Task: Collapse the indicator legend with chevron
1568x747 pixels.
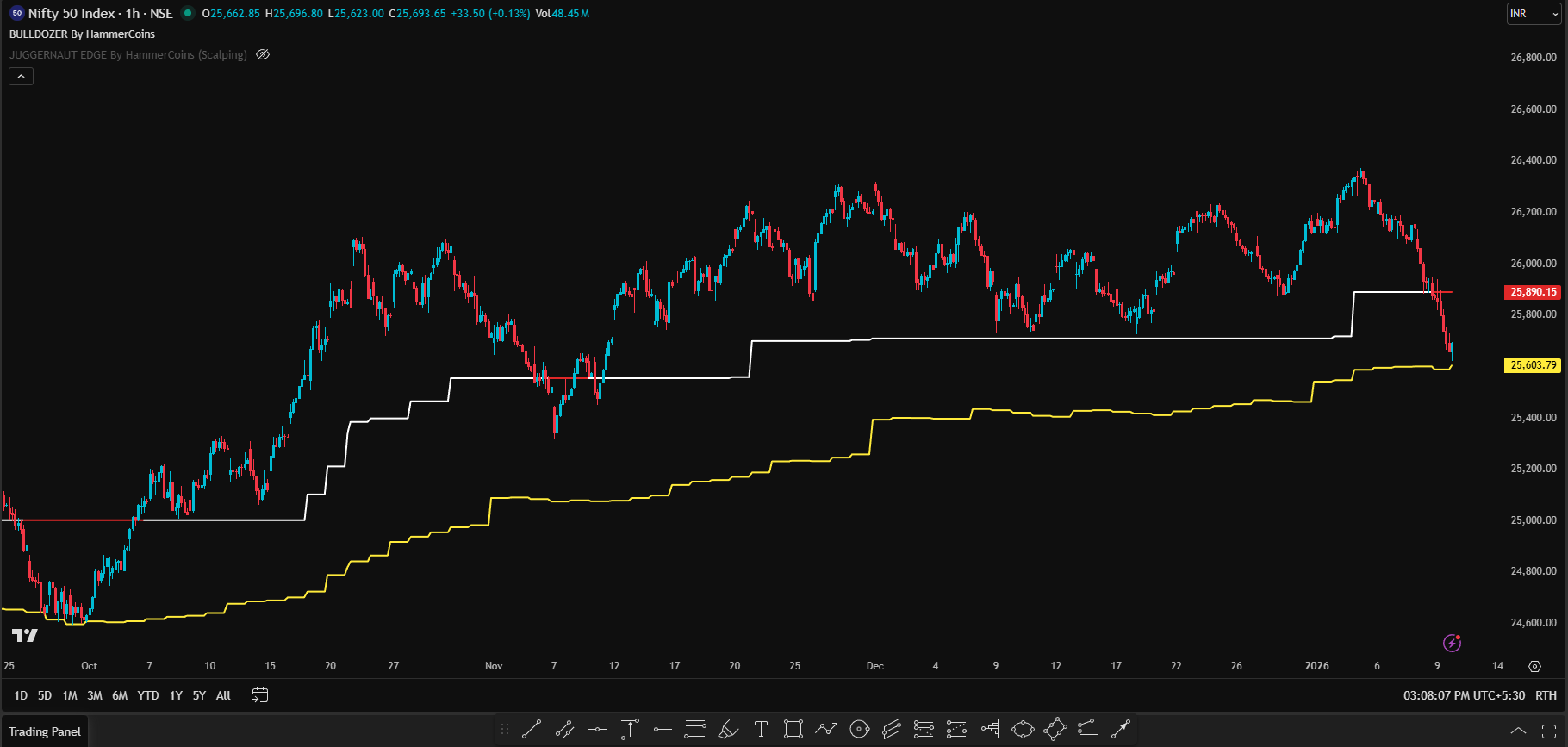Action: pyautogui.click(x=21, y=76)
